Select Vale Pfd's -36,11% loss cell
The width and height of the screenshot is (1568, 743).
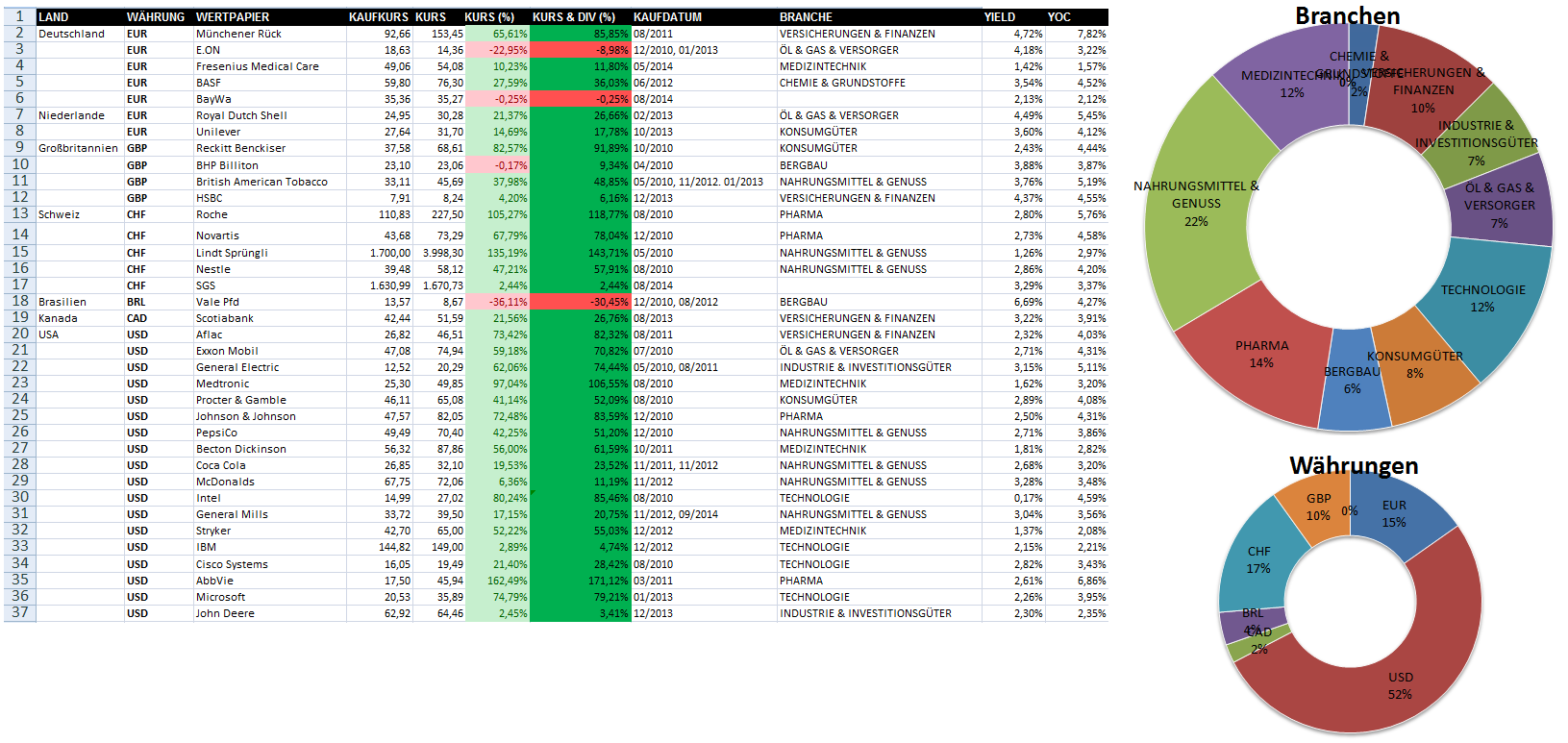tap(497, 302)
